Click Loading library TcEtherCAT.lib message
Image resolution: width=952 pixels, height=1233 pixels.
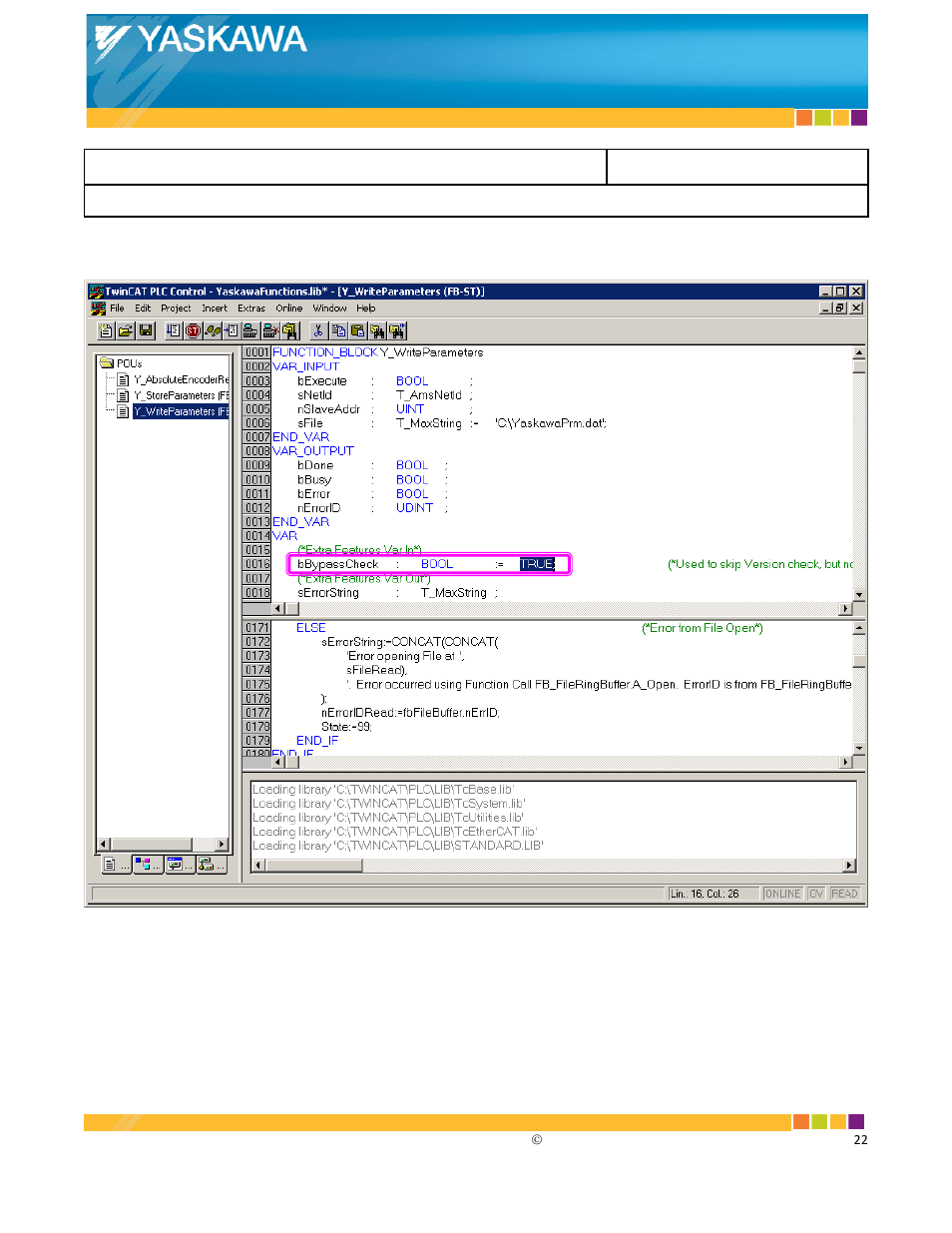tap(395, 832)
